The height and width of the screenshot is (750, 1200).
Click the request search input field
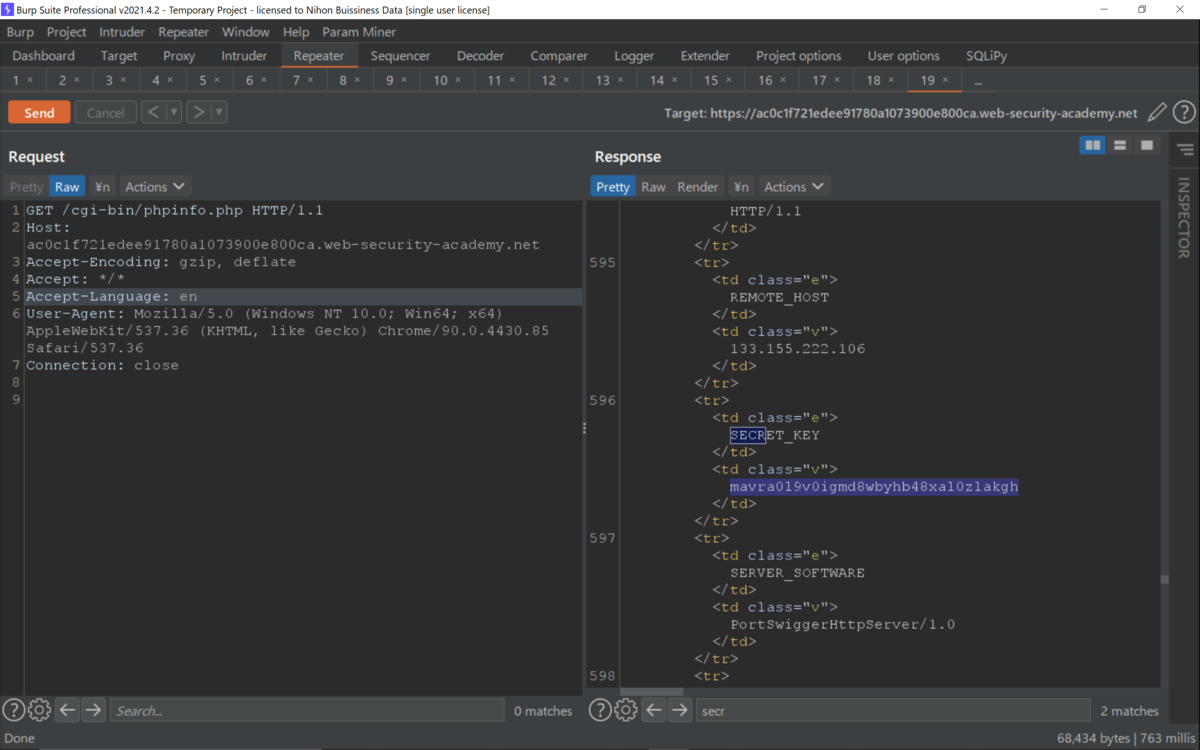(306, 710)
